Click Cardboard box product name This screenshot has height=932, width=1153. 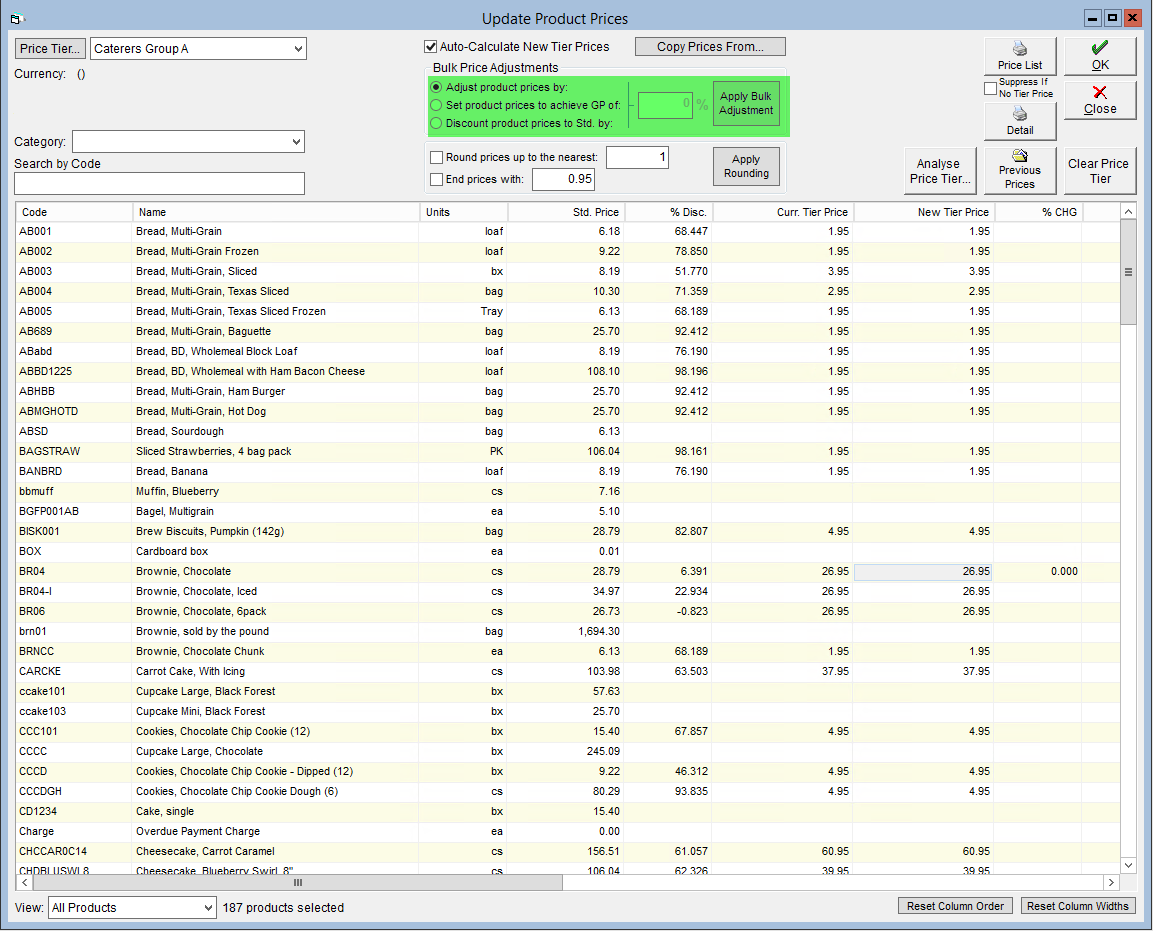172,551
